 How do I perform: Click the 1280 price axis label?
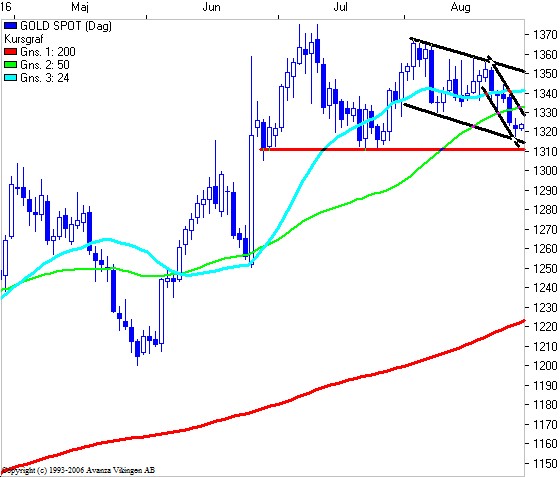click(x=545, y=210)
